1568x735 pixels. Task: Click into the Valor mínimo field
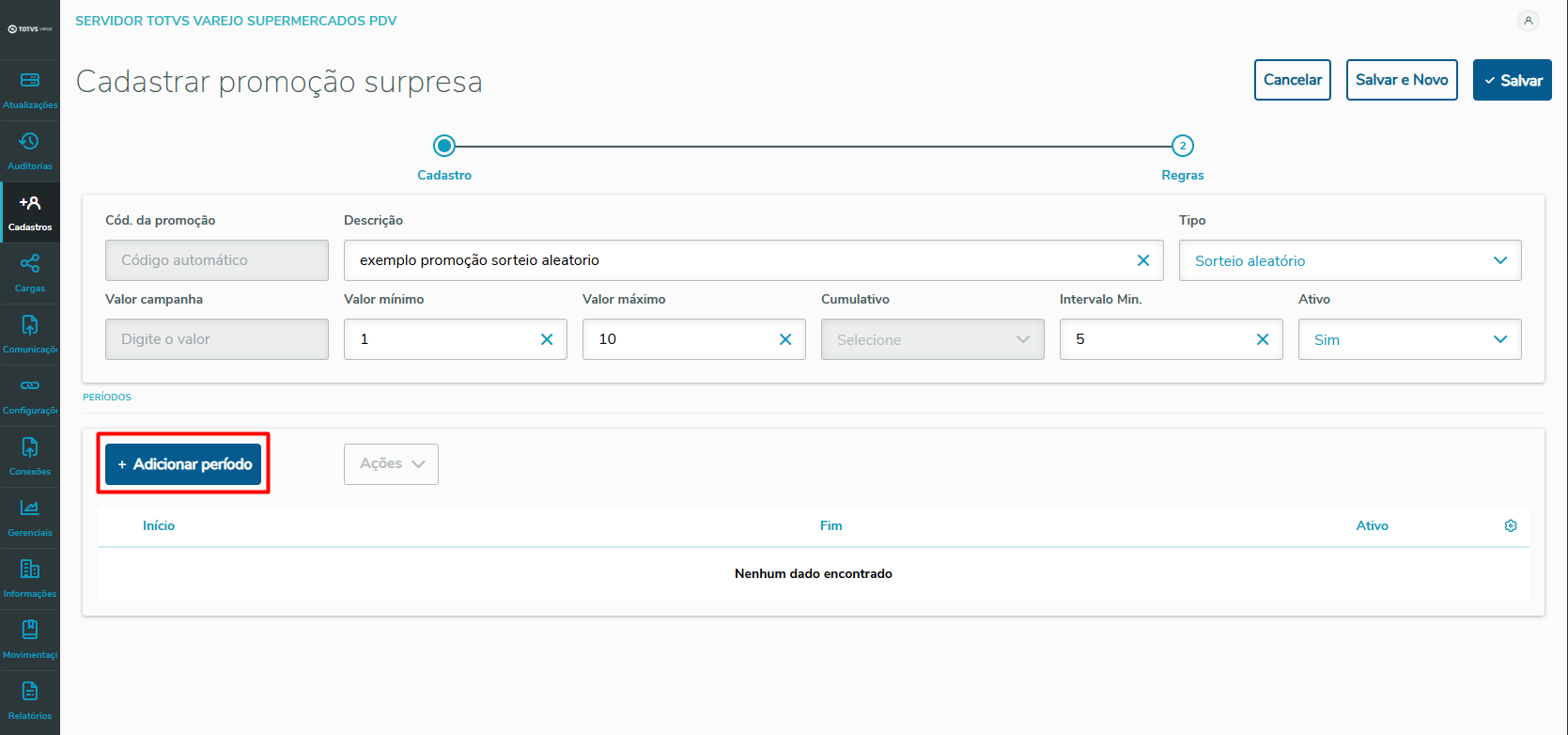442,339
